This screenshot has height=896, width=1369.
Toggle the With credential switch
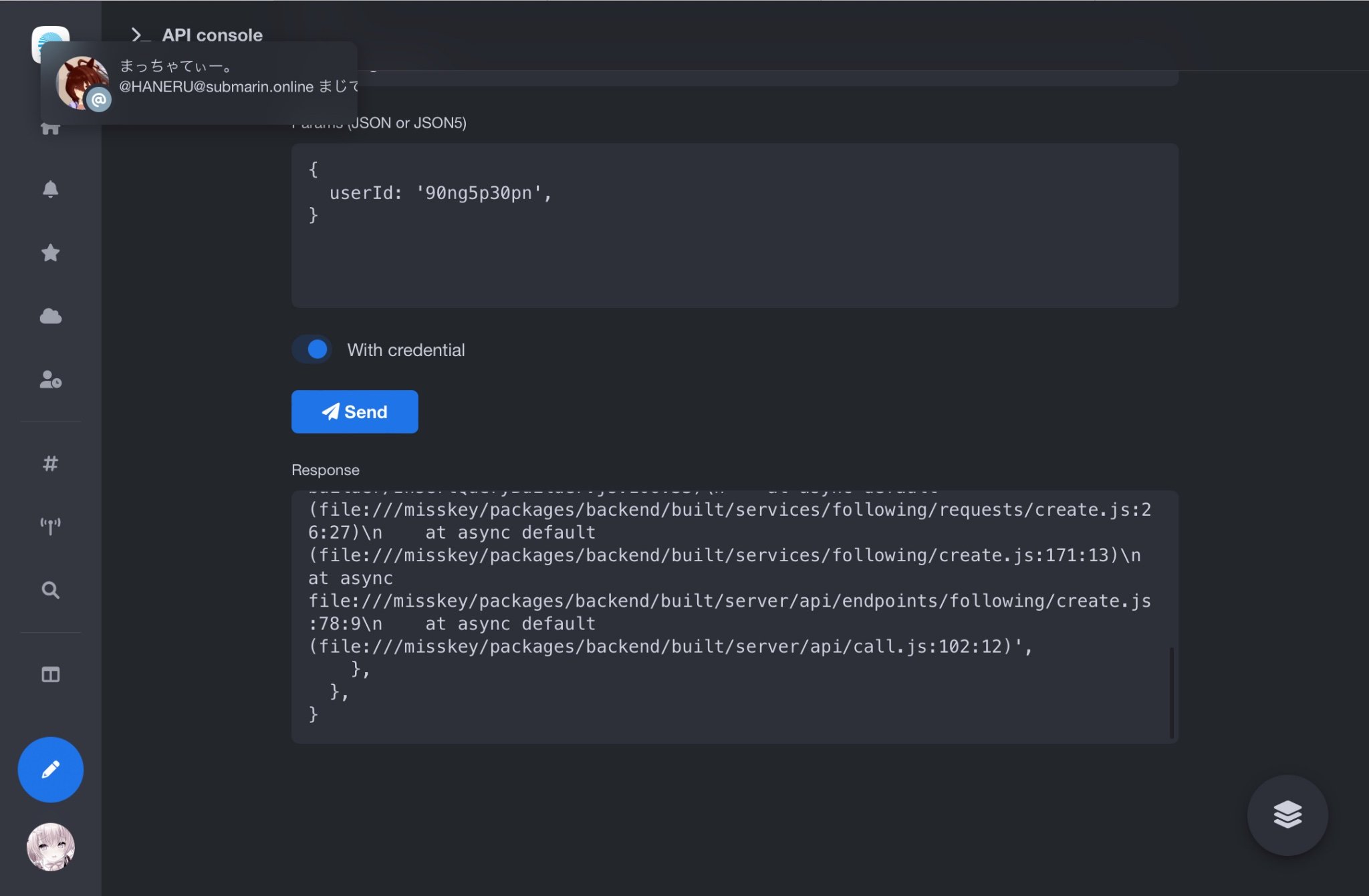[312, 349]
